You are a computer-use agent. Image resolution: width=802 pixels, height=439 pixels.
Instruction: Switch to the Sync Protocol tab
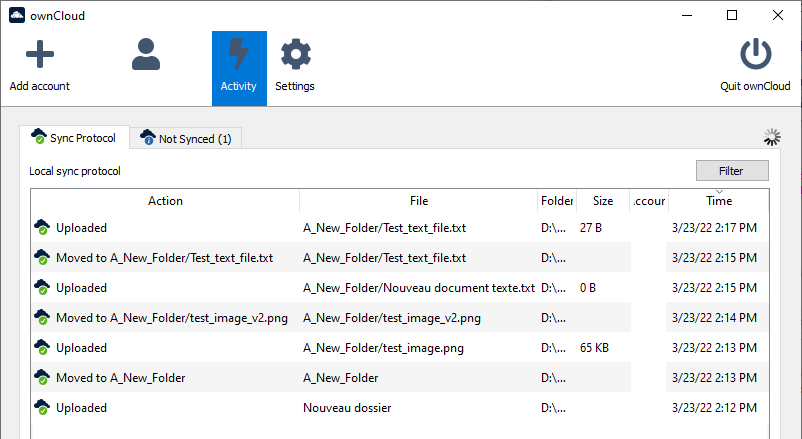click(x=74, y=138)
